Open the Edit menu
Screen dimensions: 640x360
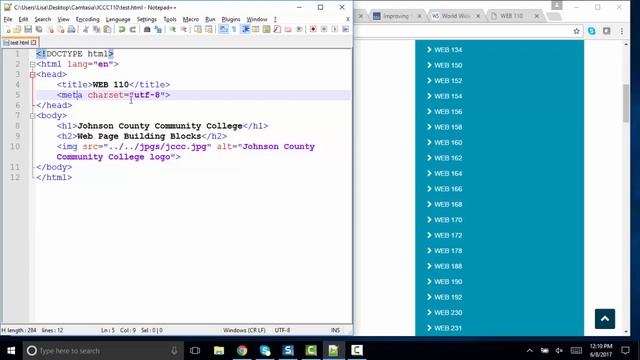23,19
